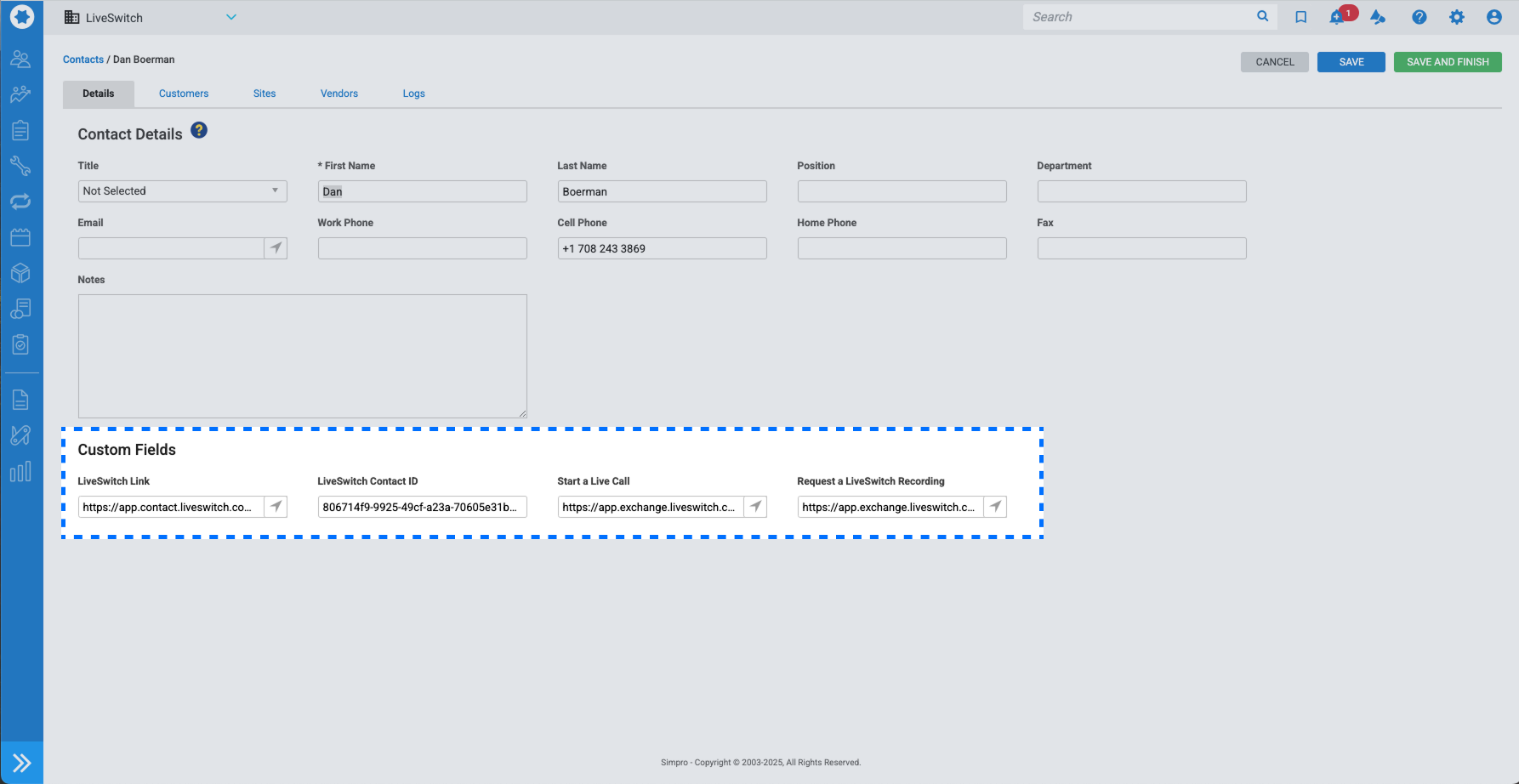Switch to the Customers tab
This screenshot has height=784, width=1519.
(x=184, y=94)
